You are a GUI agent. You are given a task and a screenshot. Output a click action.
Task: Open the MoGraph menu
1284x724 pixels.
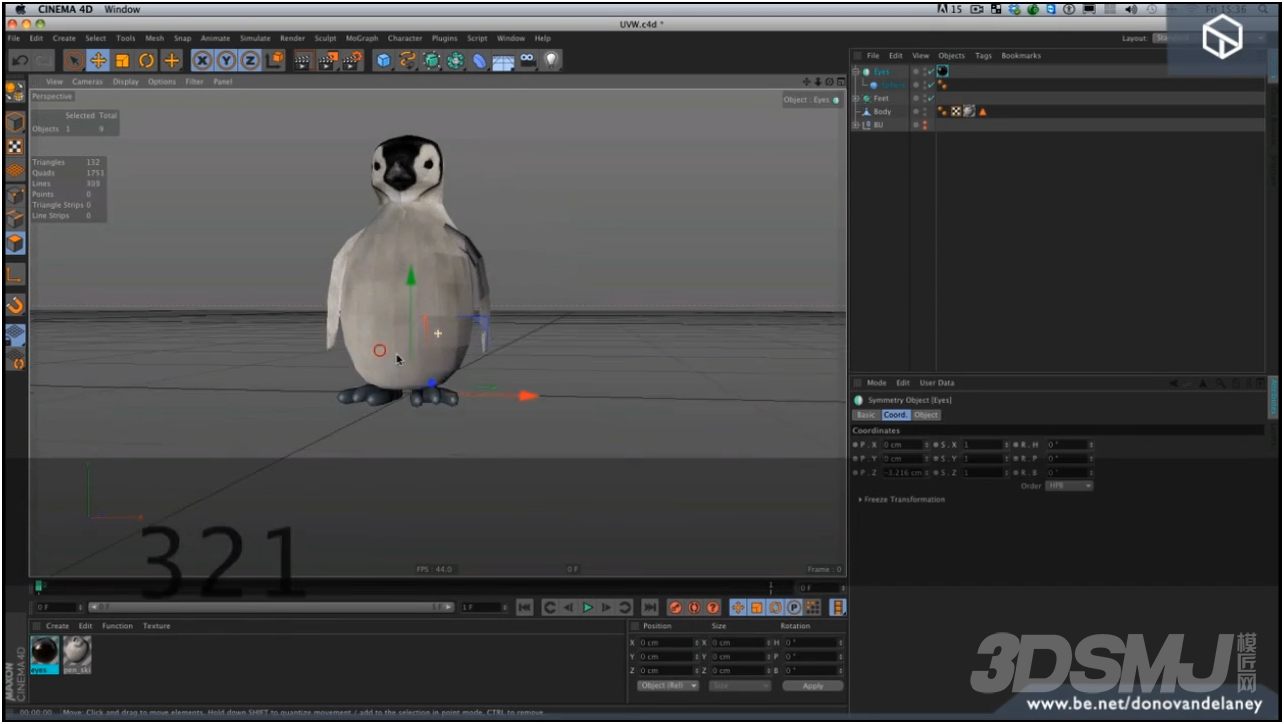pyautogui.click(x=362, y=38)
